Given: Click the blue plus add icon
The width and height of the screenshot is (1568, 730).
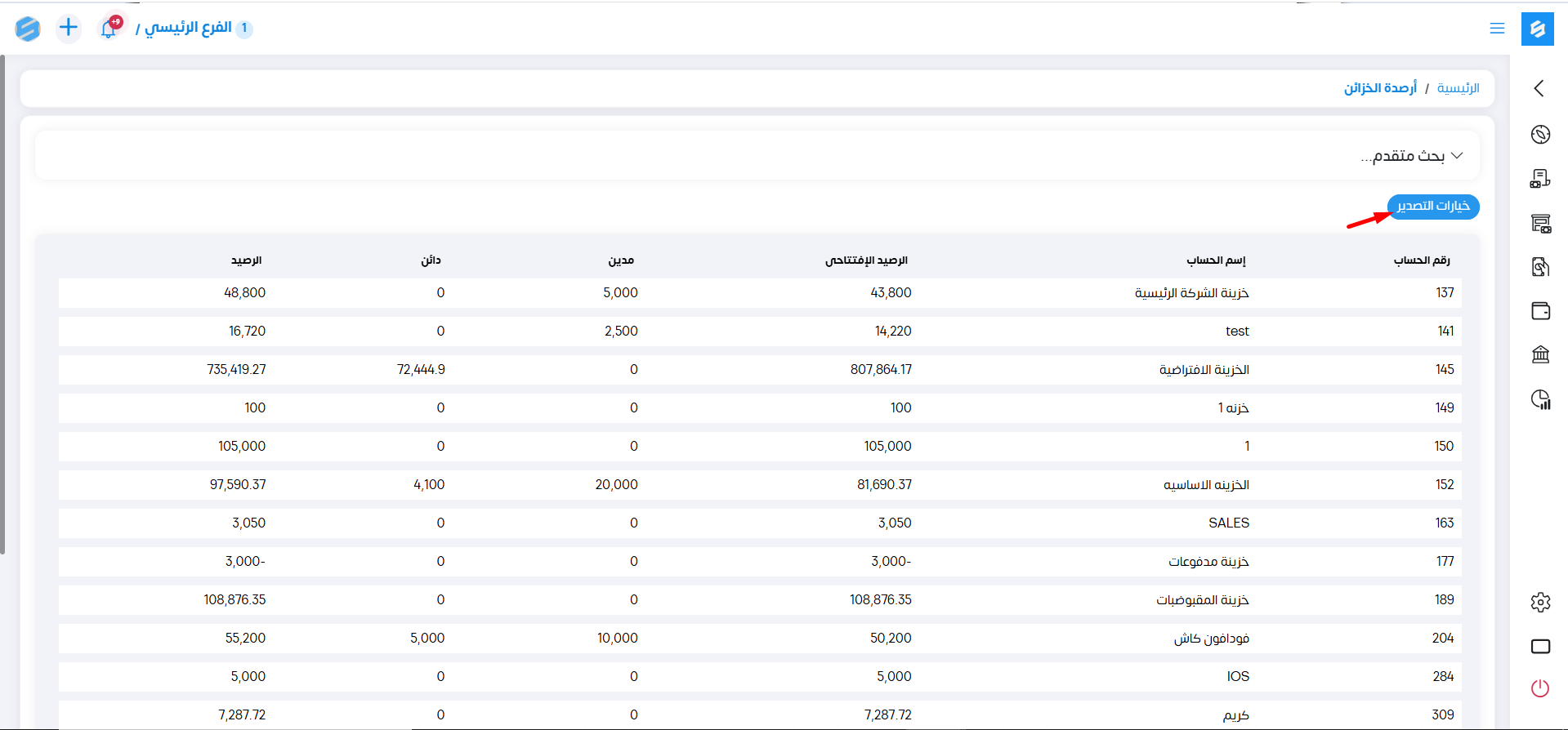Looking at the screenshot, I should tap(69, 28).
